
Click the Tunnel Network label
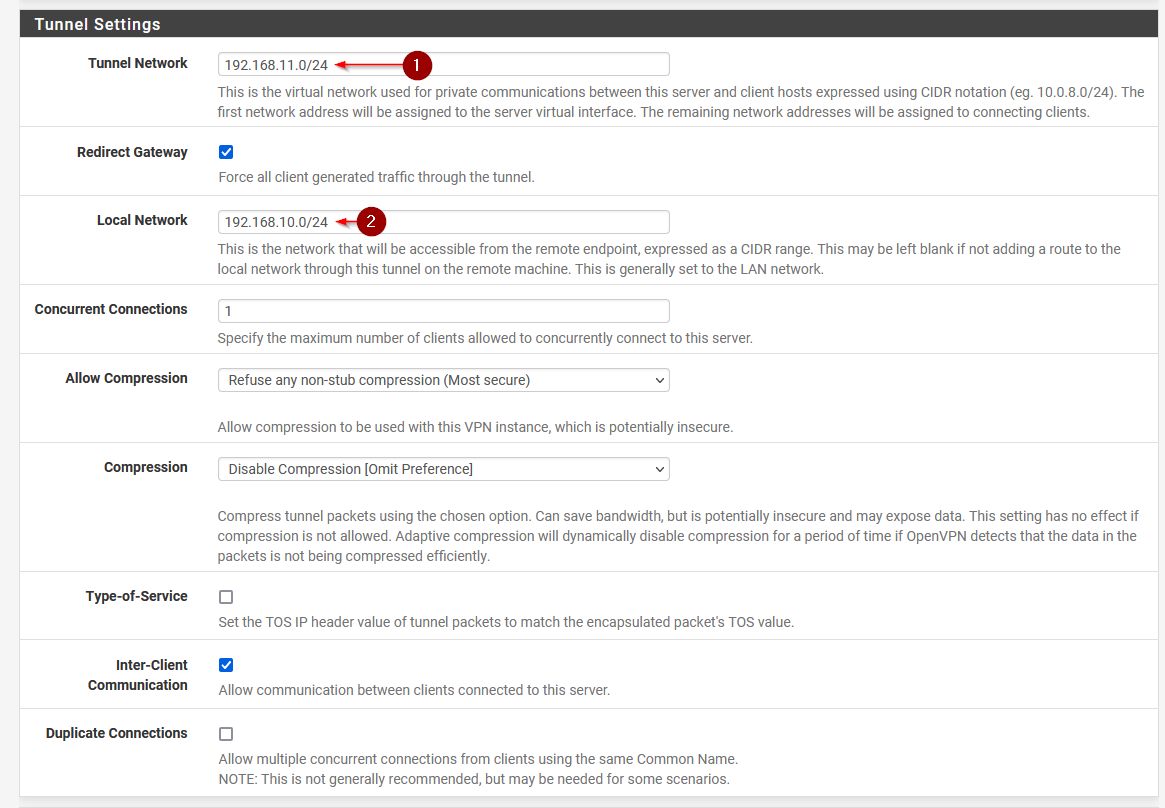point(137,63)
